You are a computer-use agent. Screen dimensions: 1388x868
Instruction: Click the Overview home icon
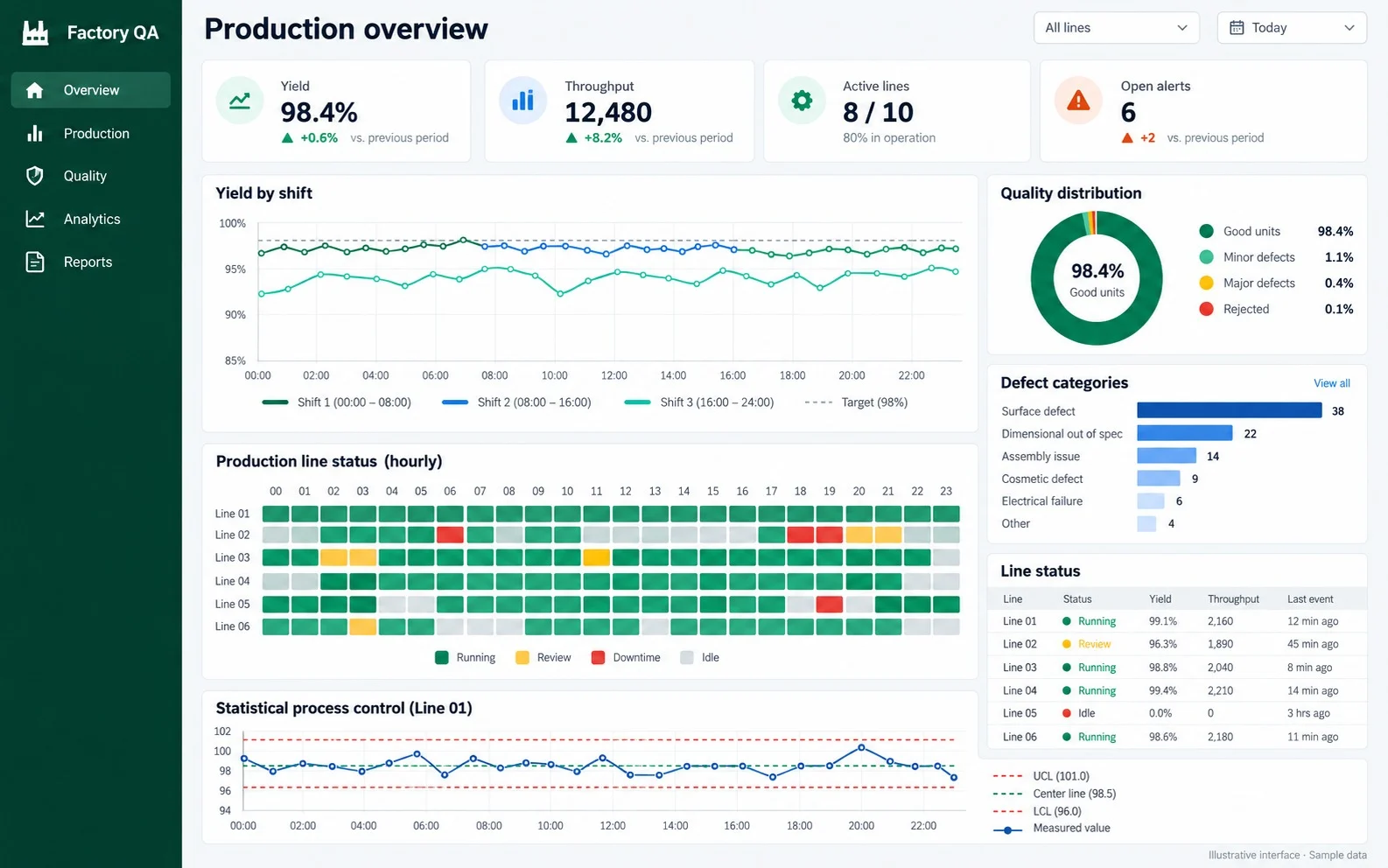tap(35, 90)
